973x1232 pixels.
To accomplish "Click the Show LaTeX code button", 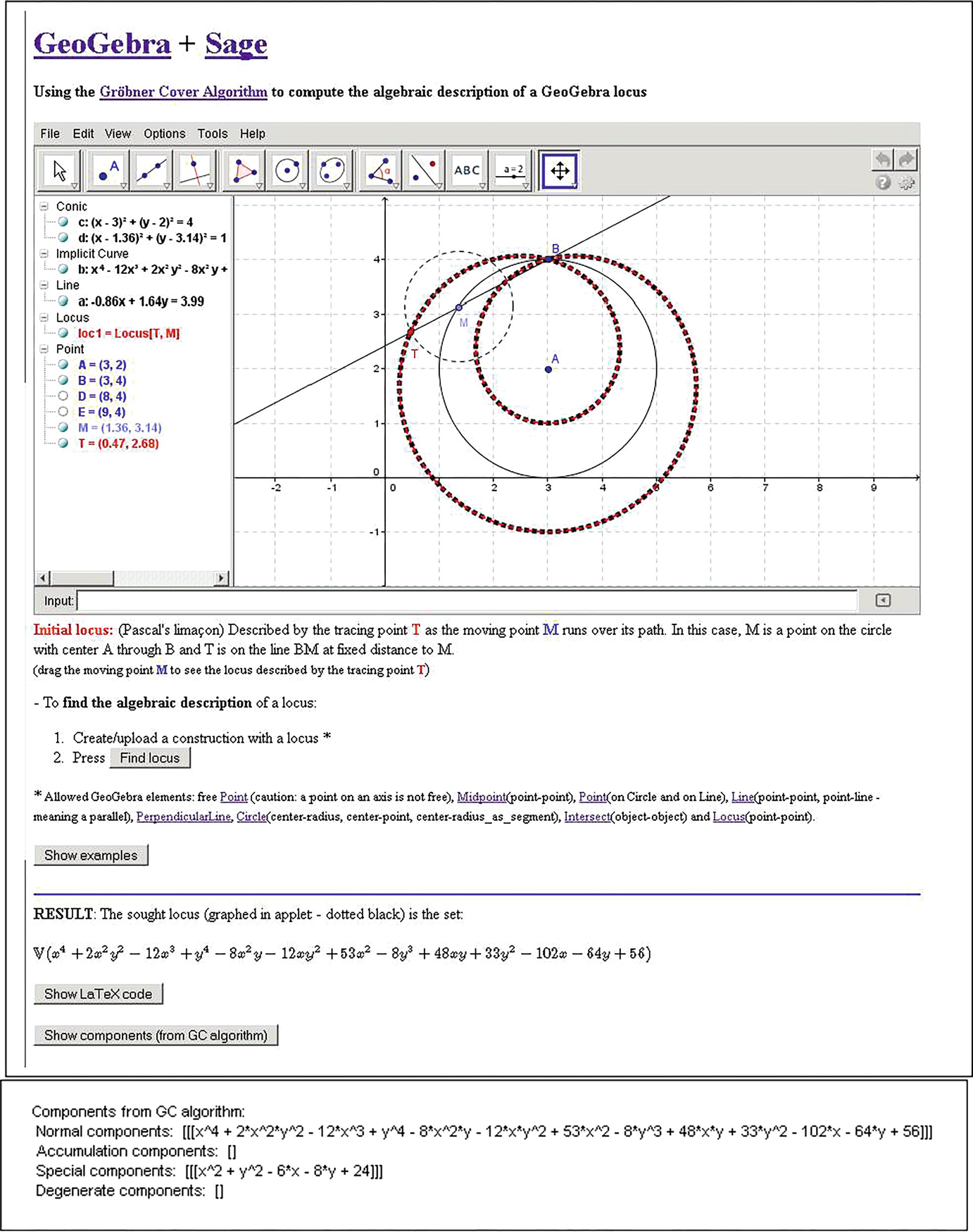I will click(98, 994).
